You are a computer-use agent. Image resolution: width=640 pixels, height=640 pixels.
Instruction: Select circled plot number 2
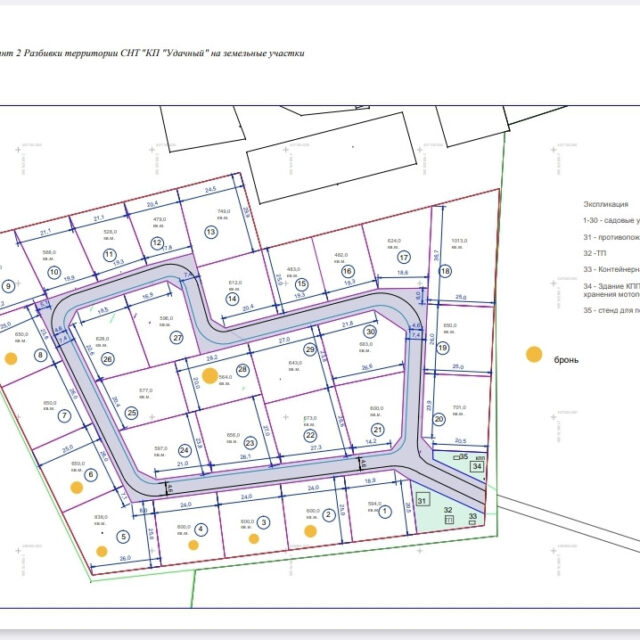pyautogui.click(x=329, y=515)
